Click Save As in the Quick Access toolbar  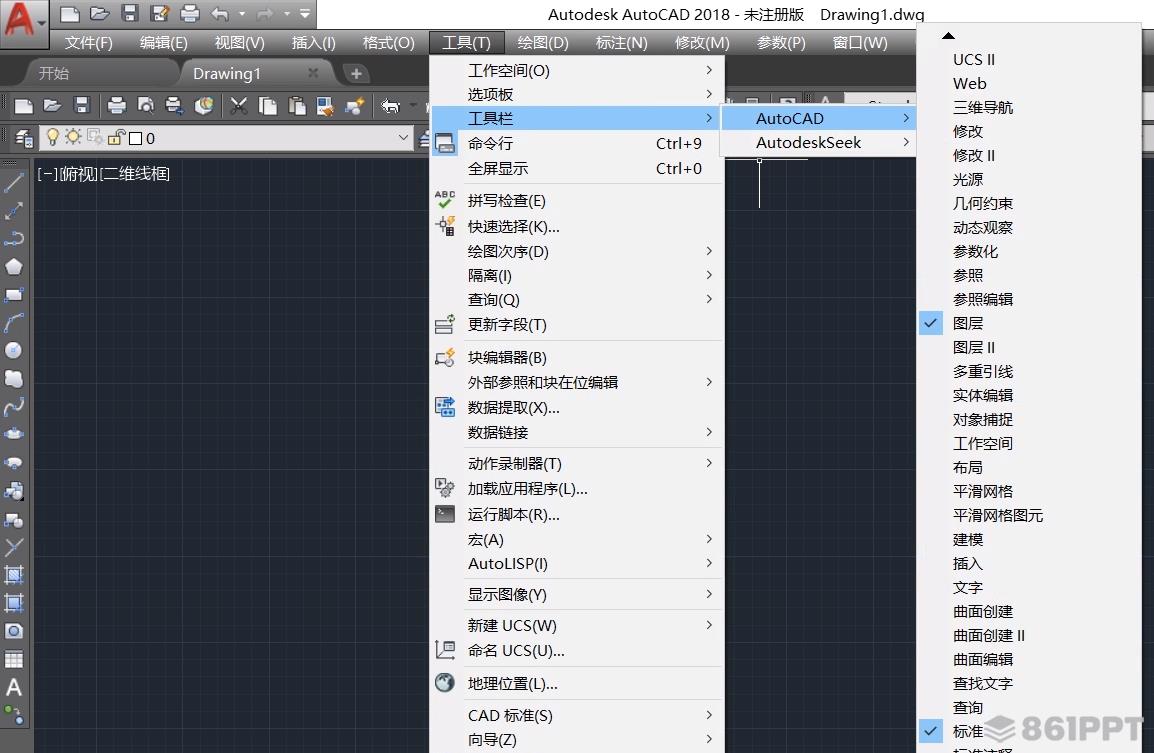(x=160, y=13)
